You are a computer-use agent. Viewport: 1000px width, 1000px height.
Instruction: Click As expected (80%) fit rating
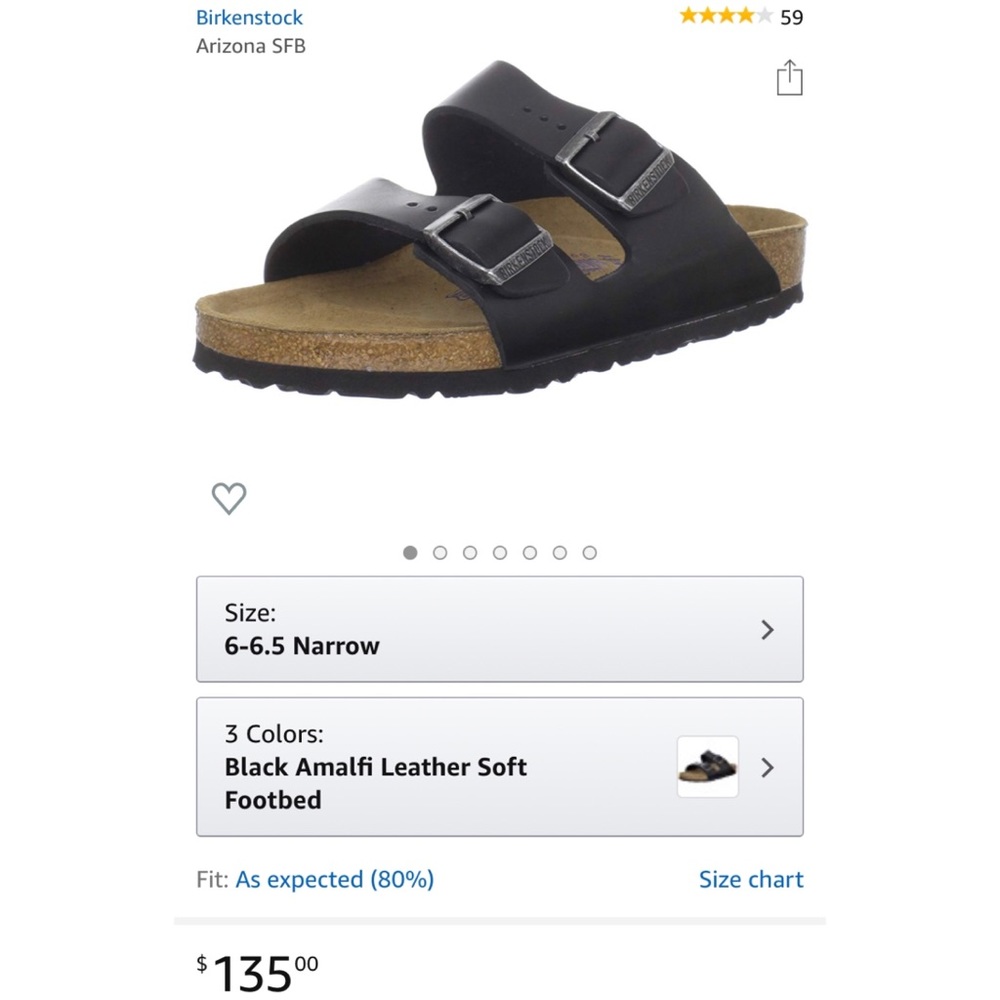(x=334, y=879)
